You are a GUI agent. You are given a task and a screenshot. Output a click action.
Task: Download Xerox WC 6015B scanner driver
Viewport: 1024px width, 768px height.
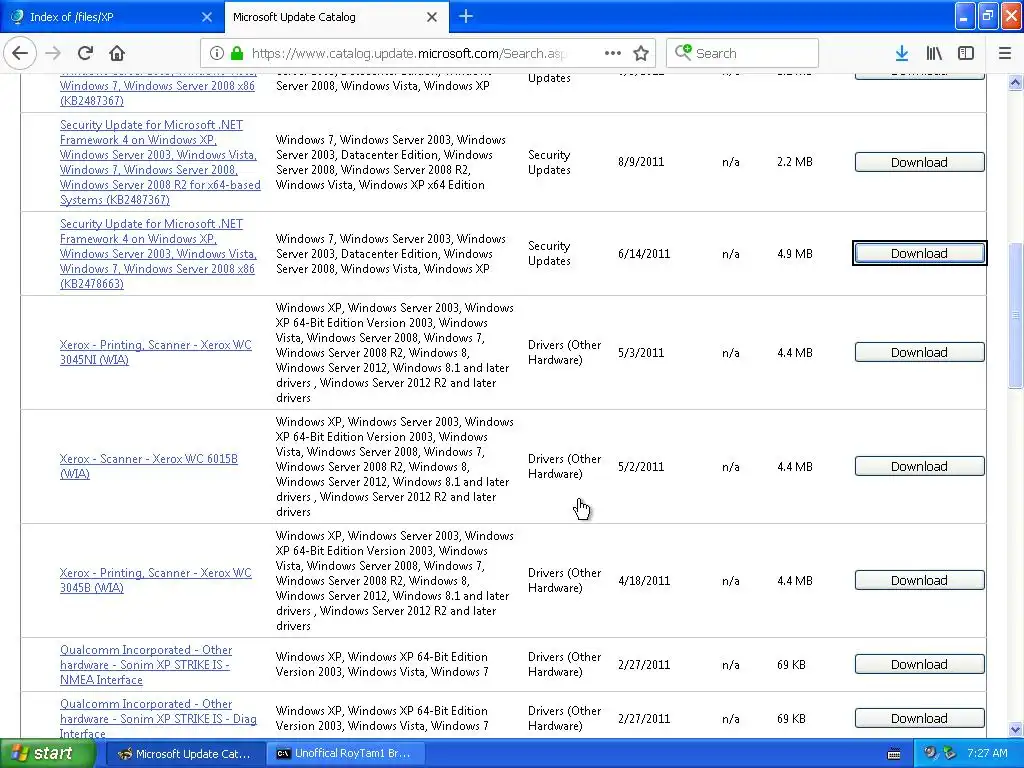point(920,466)
